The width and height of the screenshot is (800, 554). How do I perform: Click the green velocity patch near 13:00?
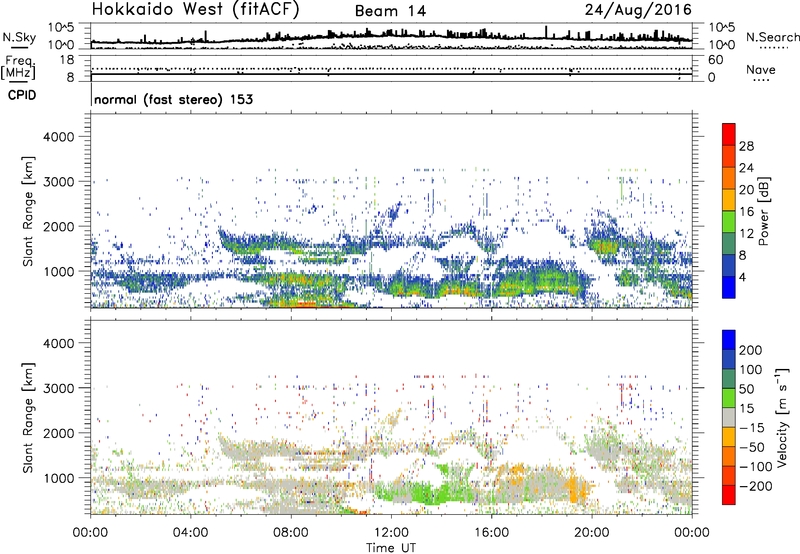coord(431,493)
